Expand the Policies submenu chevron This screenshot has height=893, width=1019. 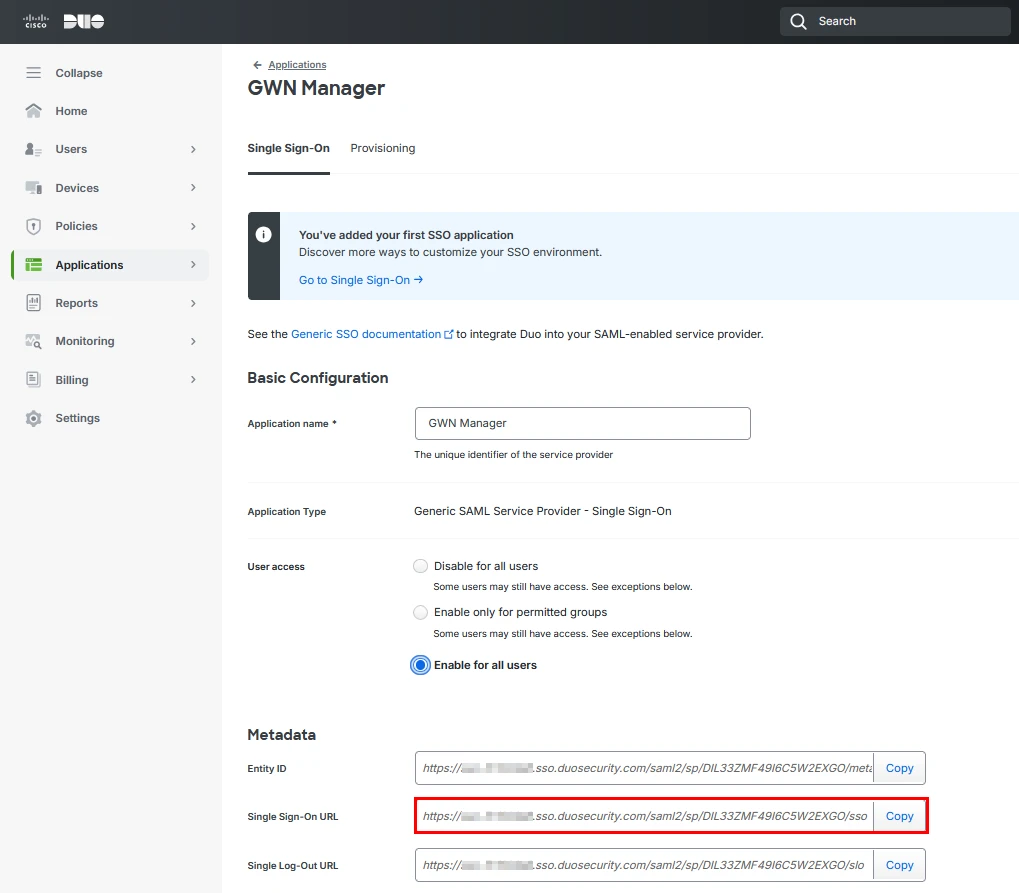(193, 226)
